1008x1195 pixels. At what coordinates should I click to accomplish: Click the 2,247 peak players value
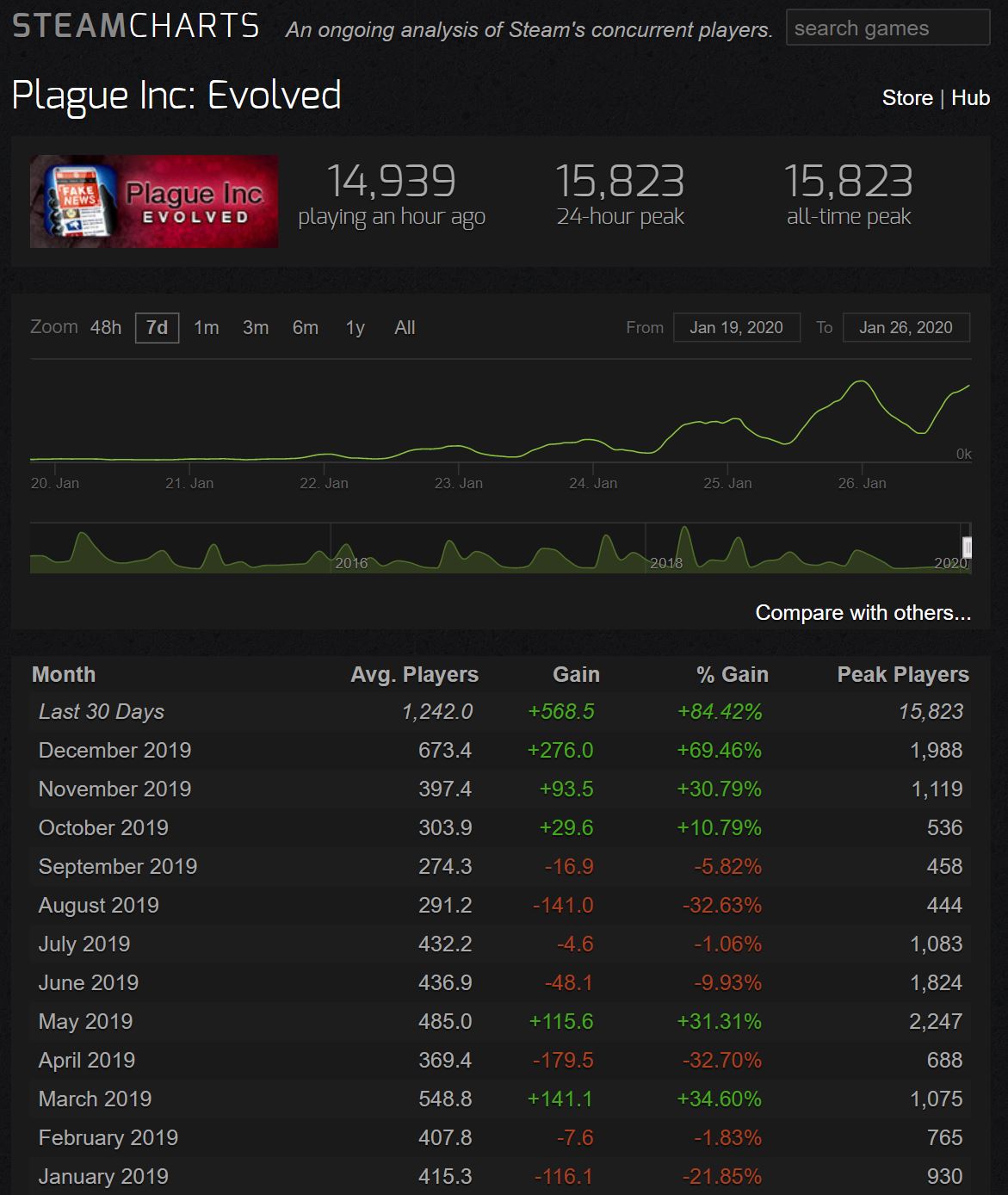[x=937, y=1022]
